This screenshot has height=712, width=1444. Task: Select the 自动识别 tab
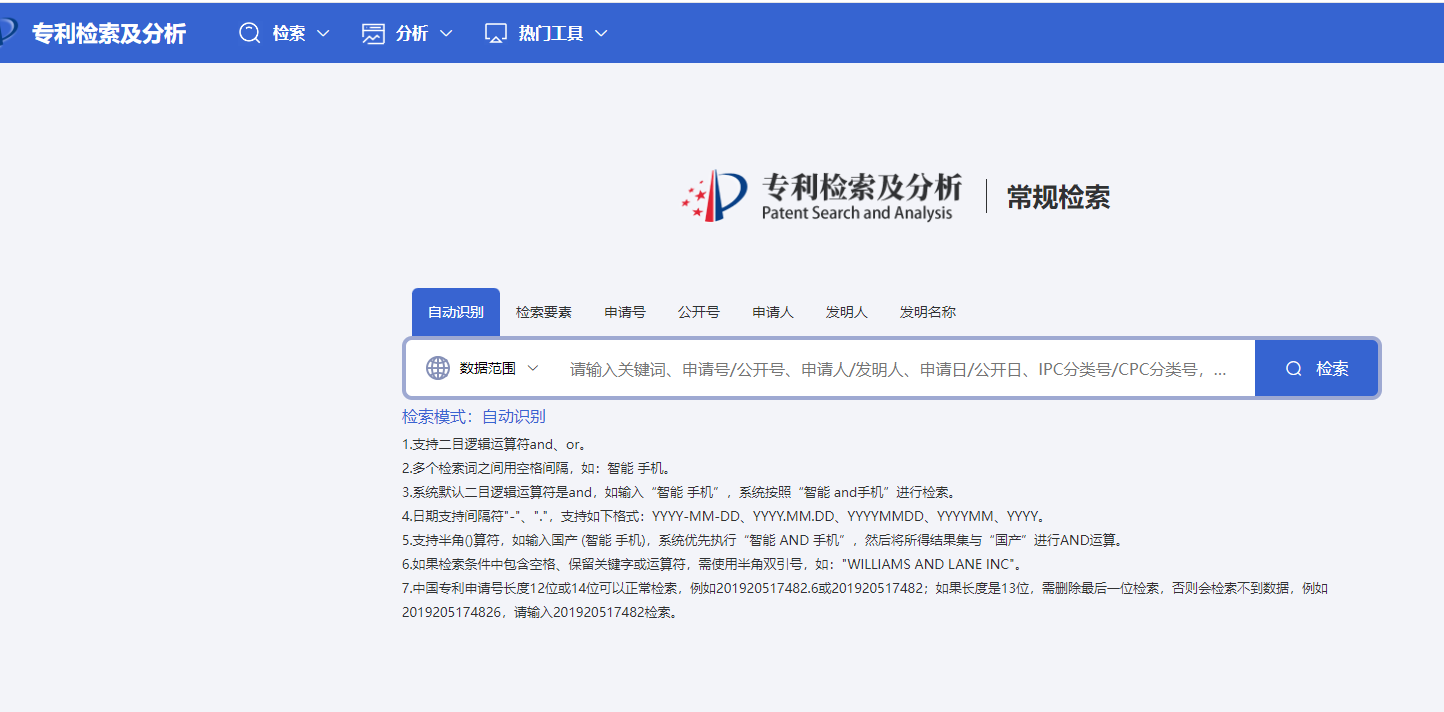point(456,312)
